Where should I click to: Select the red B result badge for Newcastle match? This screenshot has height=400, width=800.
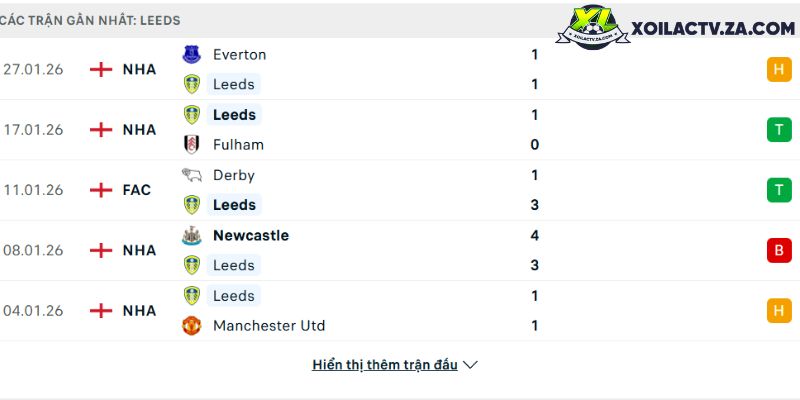point(779,250)
